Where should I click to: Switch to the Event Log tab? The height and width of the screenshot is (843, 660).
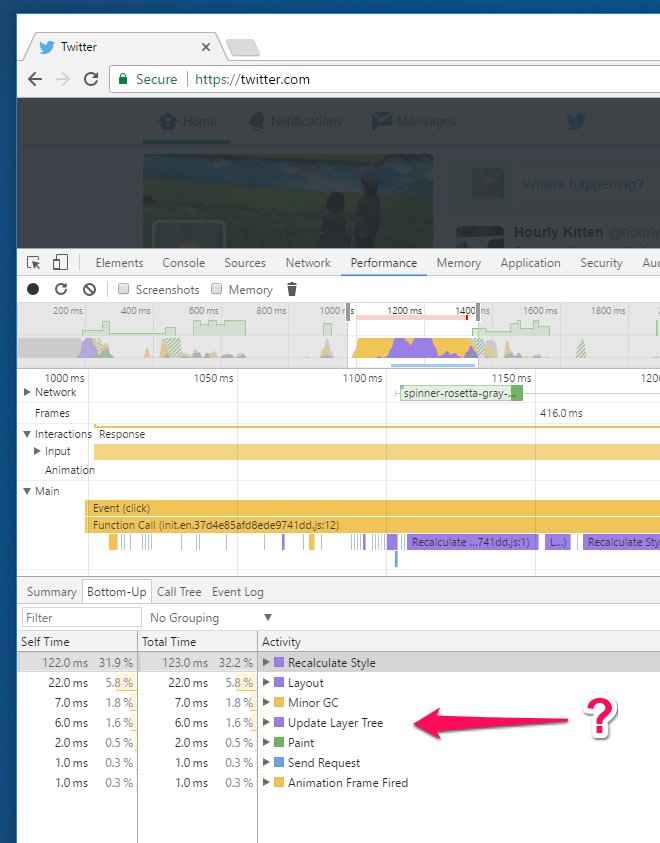coord(238,592)
